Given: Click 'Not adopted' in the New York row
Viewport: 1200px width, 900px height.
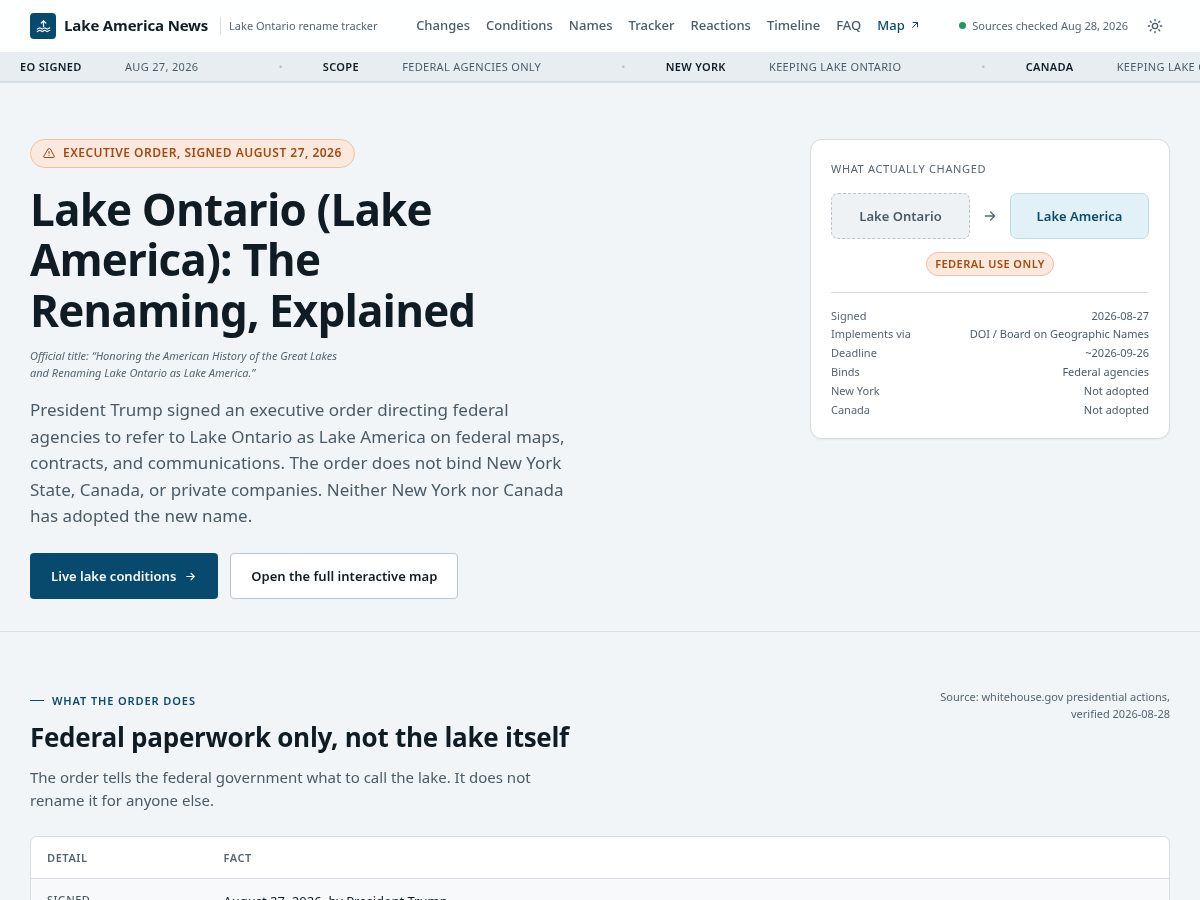Looking at the screenshot, I should point(1116,391).
